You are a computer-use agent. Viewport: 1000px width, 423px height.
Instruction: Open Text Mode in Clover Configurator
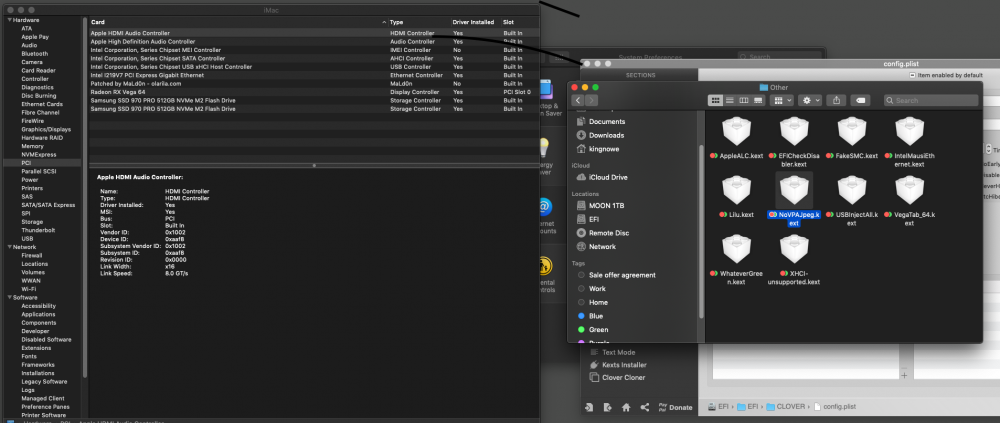tap(612, 352)
